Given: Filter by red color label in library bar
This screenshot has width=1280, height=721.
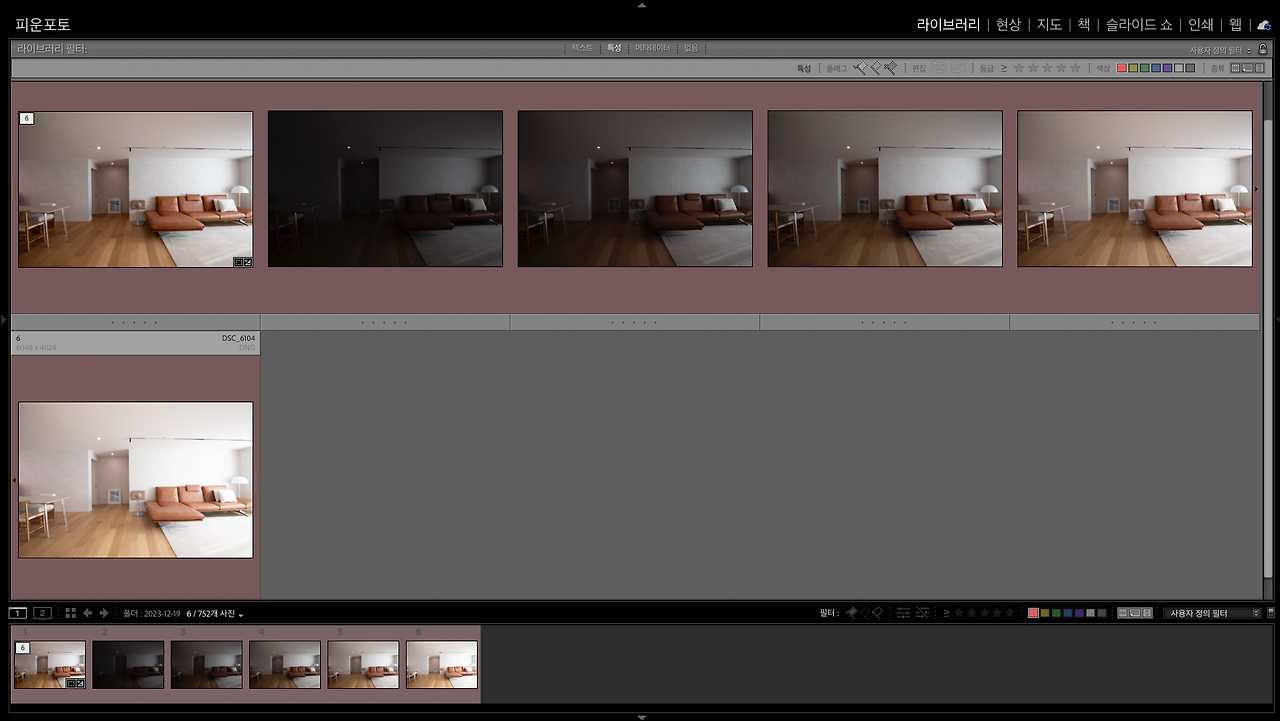Looking at the screenshot, I should [1122, 68].
